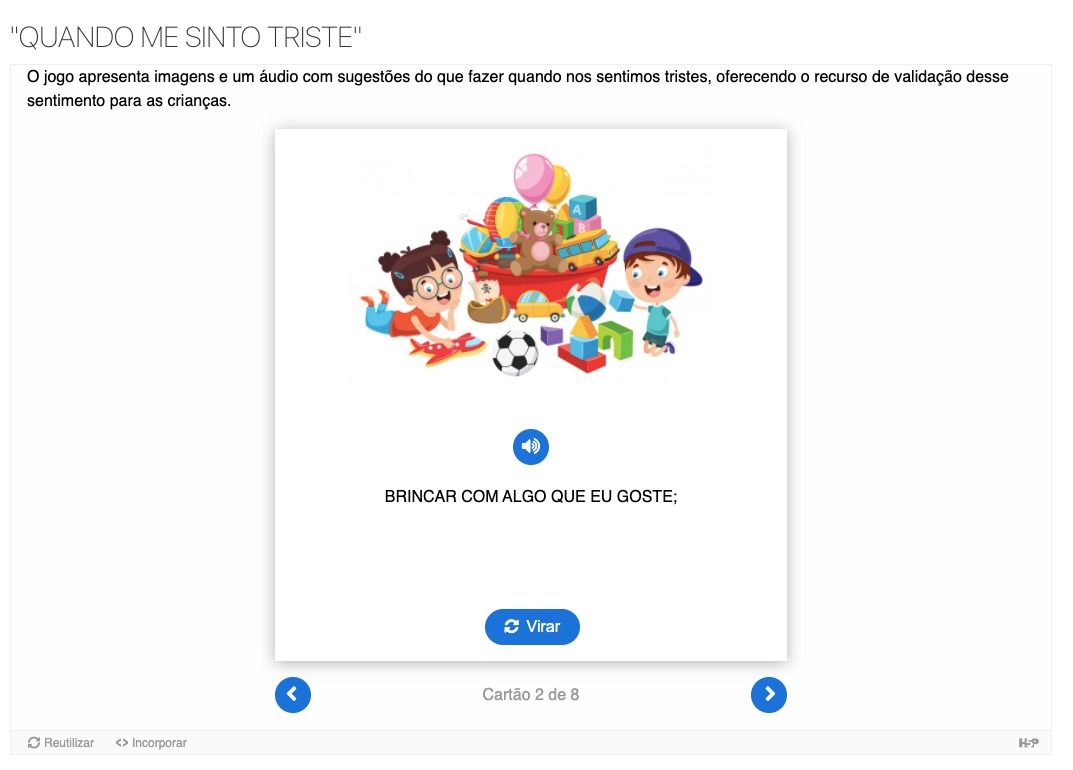Click the soccer ball in the illustration
The height and width of the screenshot is (770, 1073).
515,353
